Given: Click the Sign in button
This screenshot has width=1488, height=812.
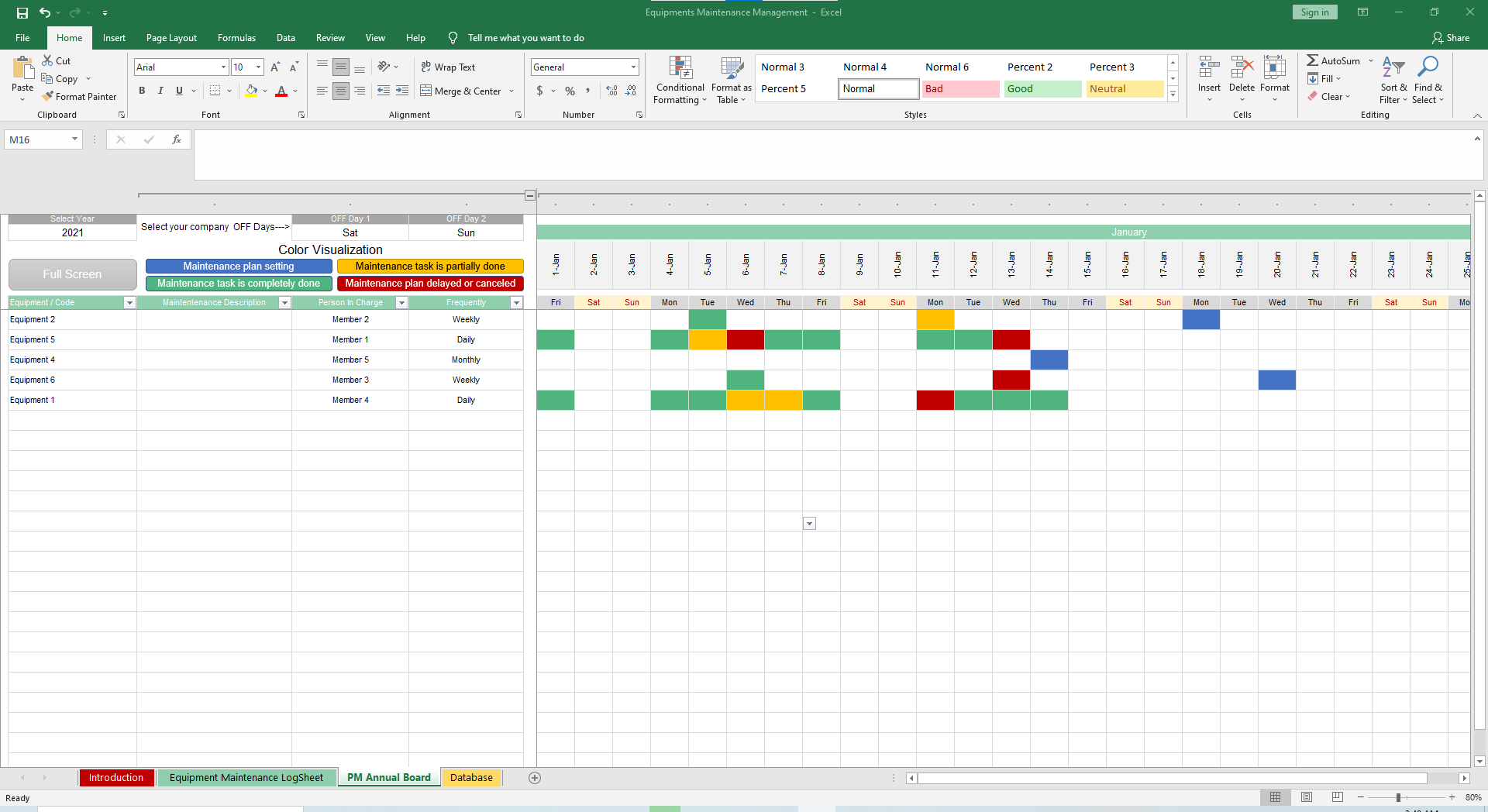Looking at the screenshot, I should coord(1314,12).
